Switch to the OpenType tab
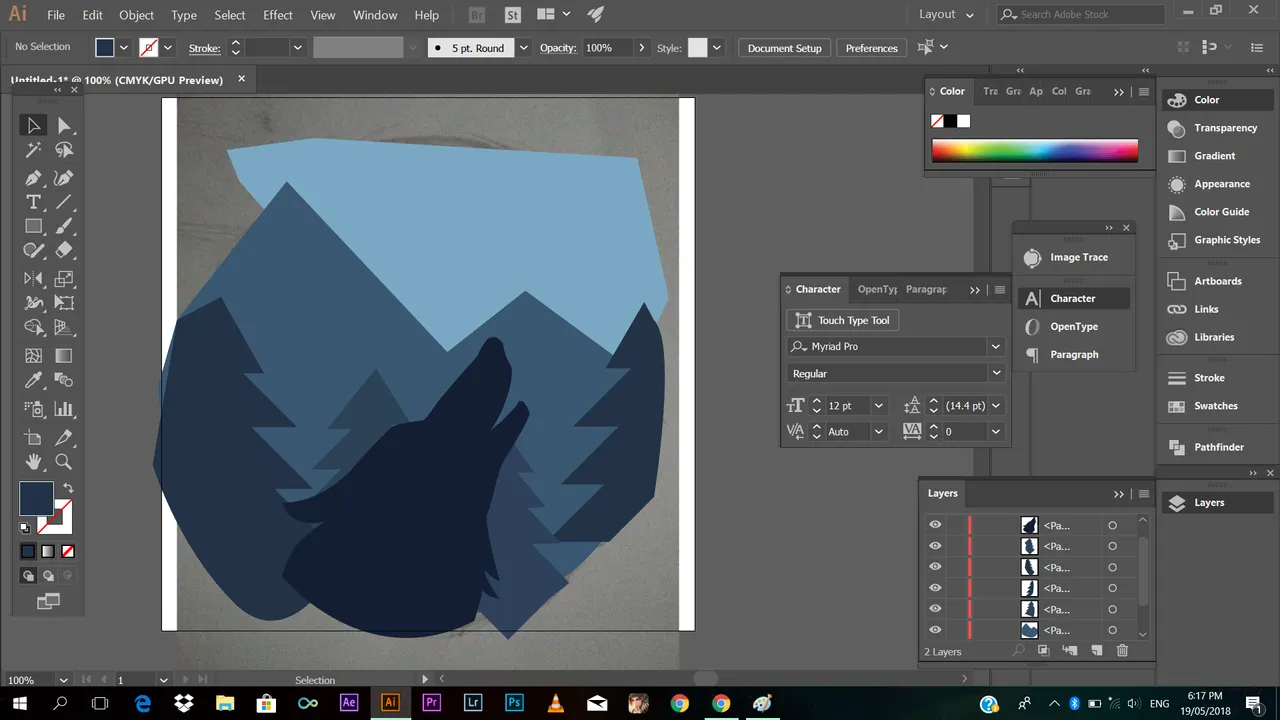Image resolution: width=1280 pixels, height=720 pixels. click(877, 289)
